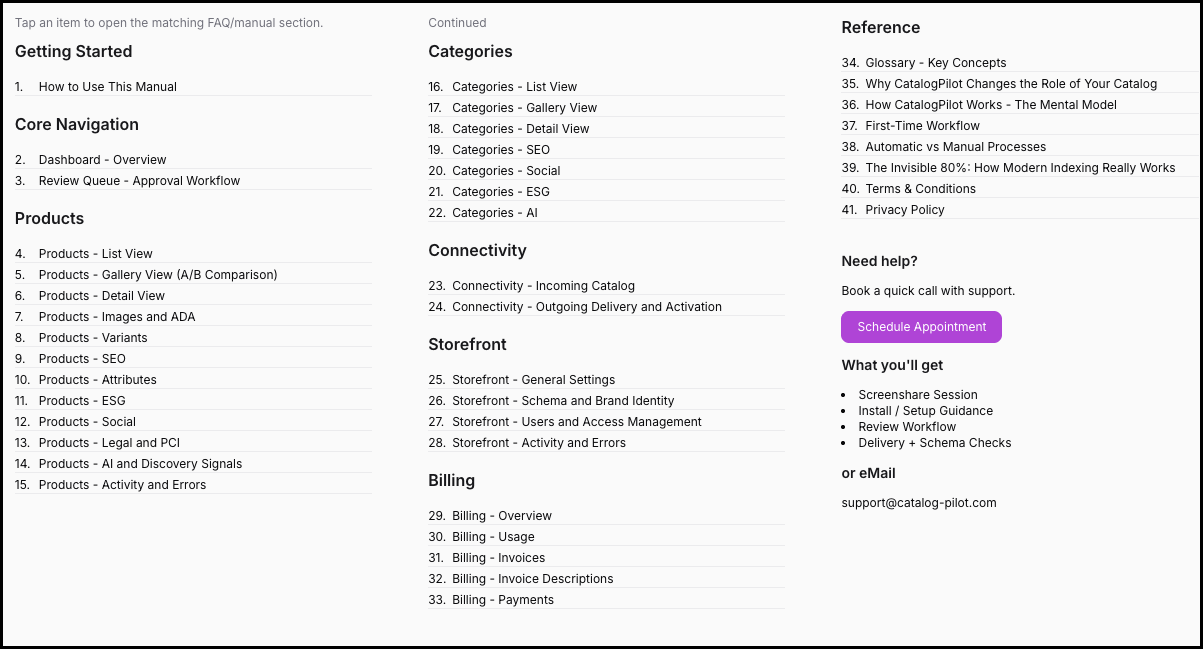Open Billing - Invoice Descriptions entry
Viewport: 1203px width, 649px height.
tap(532, 579)
